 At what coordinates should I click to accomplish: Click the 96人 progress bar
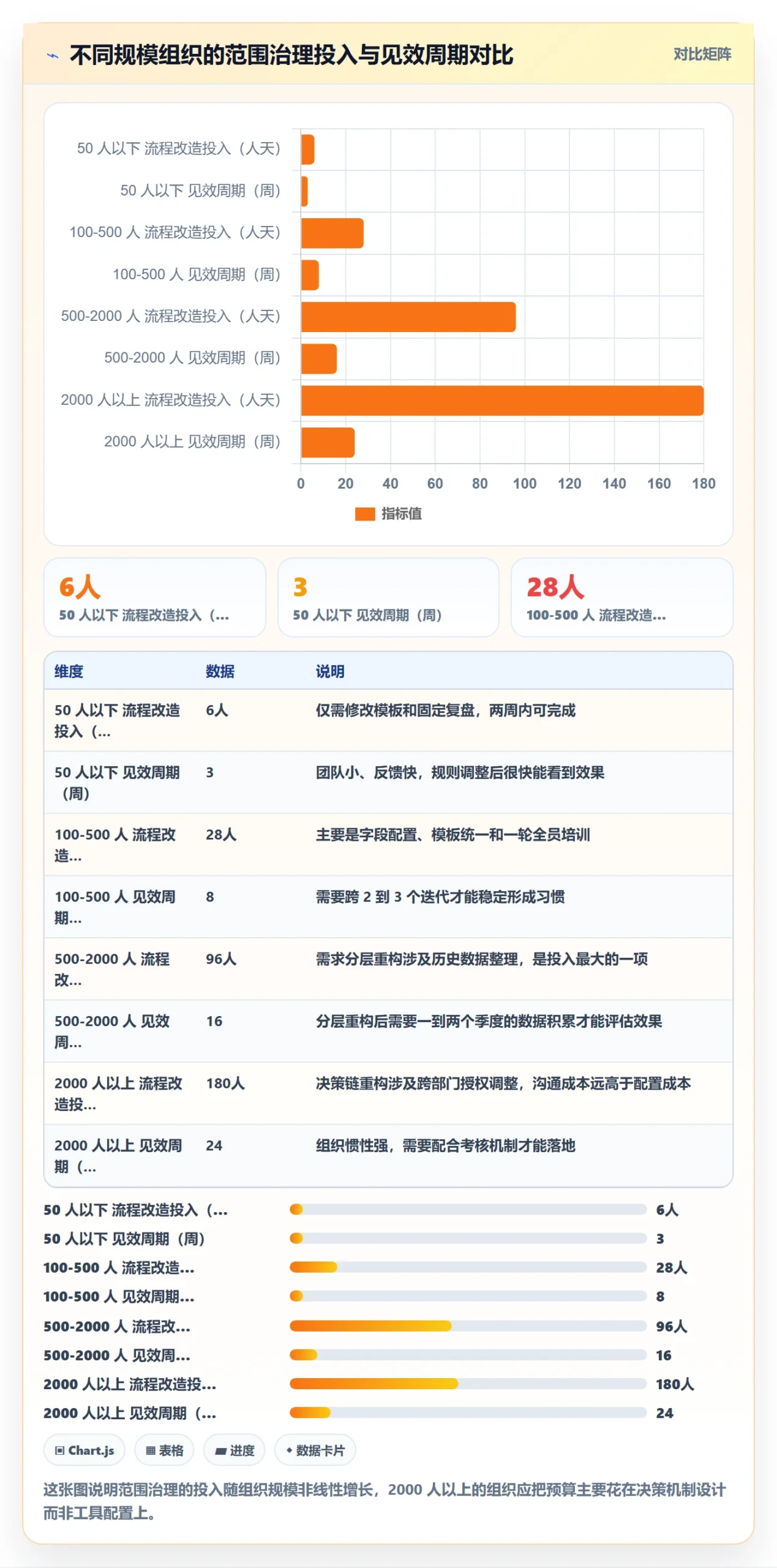tap(468, 1325)
